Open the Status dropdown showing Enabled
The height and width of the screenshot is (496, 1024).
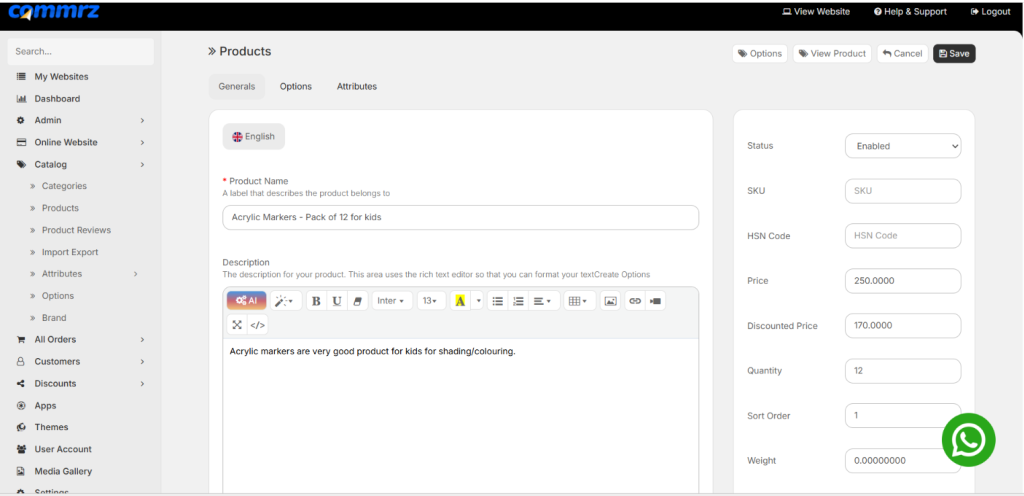(x=903, y=146)
